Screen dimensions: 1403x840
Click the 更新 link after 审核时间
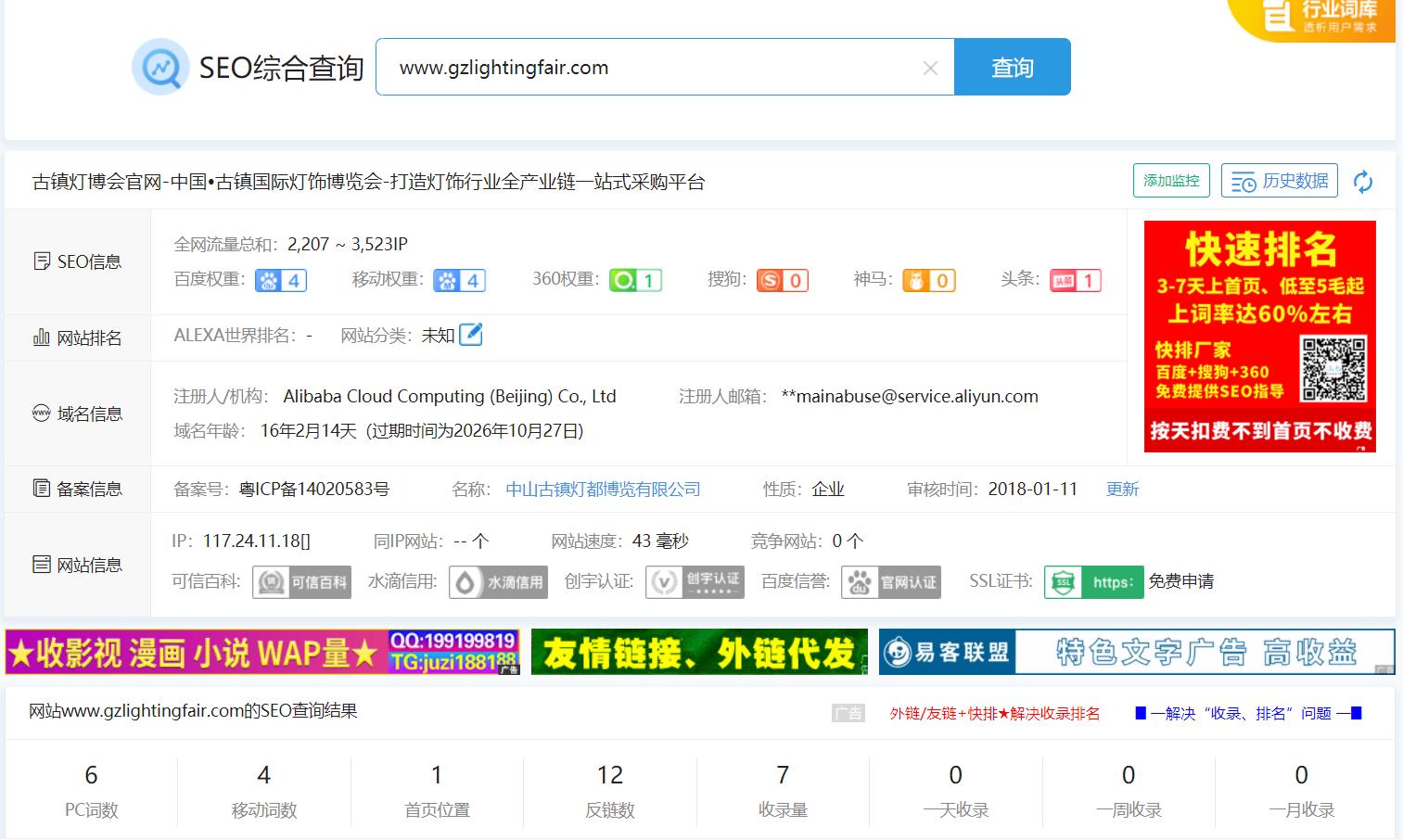[1122, 489]
